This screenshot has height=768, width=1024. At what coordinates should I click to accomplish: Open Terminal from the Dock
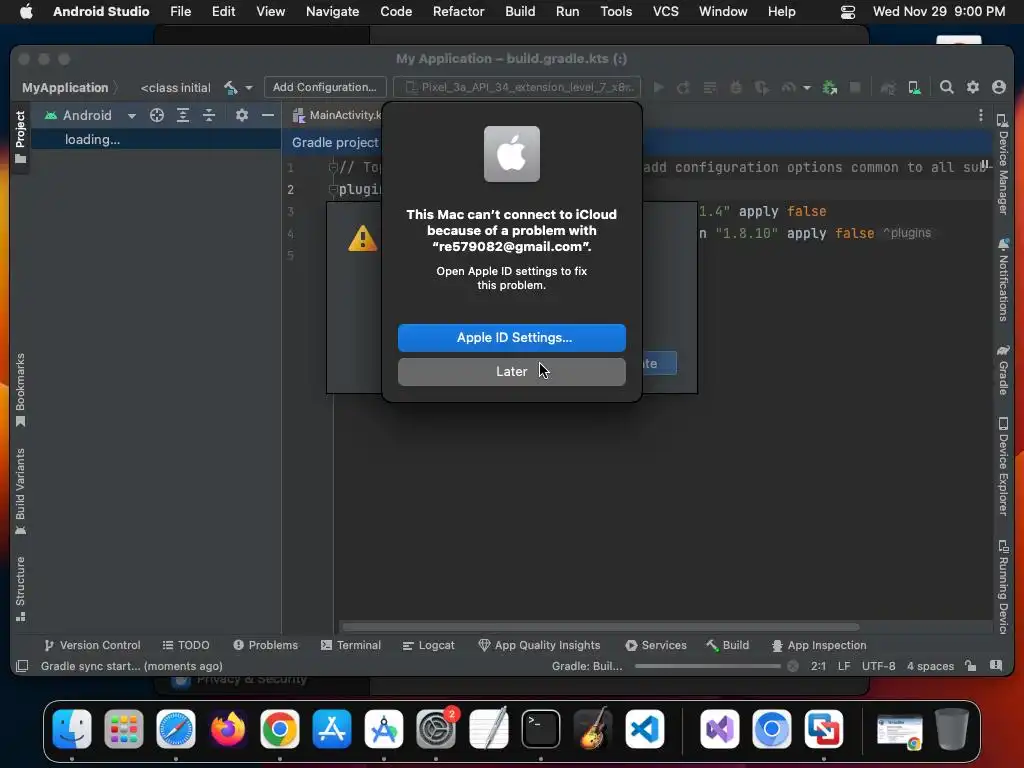(x=541, y=729)
